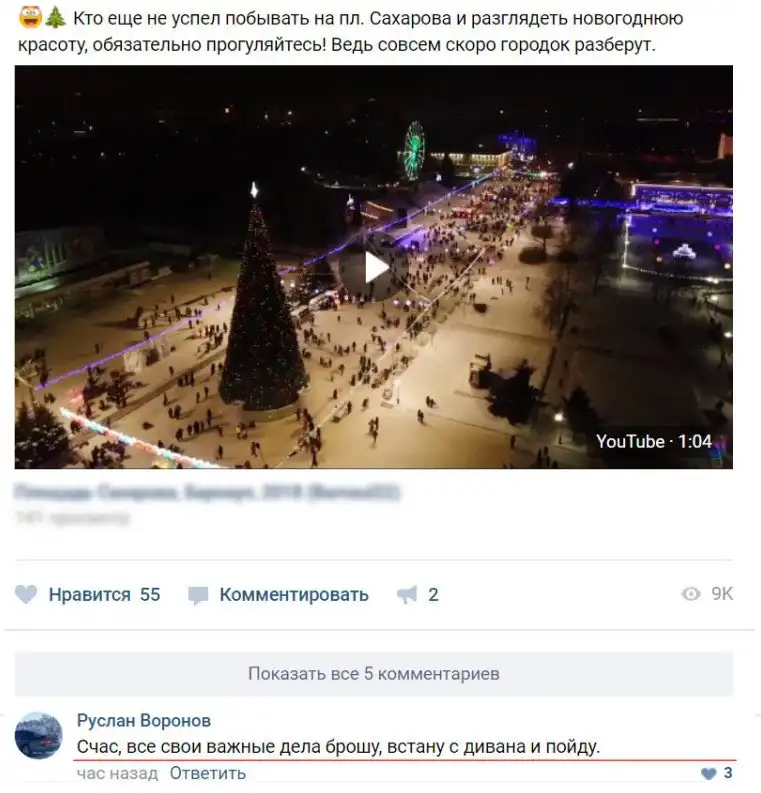The height and width of the screenshot is (793, 761).
Task: Click the 55 likes counter
Action: pos(150,595)
